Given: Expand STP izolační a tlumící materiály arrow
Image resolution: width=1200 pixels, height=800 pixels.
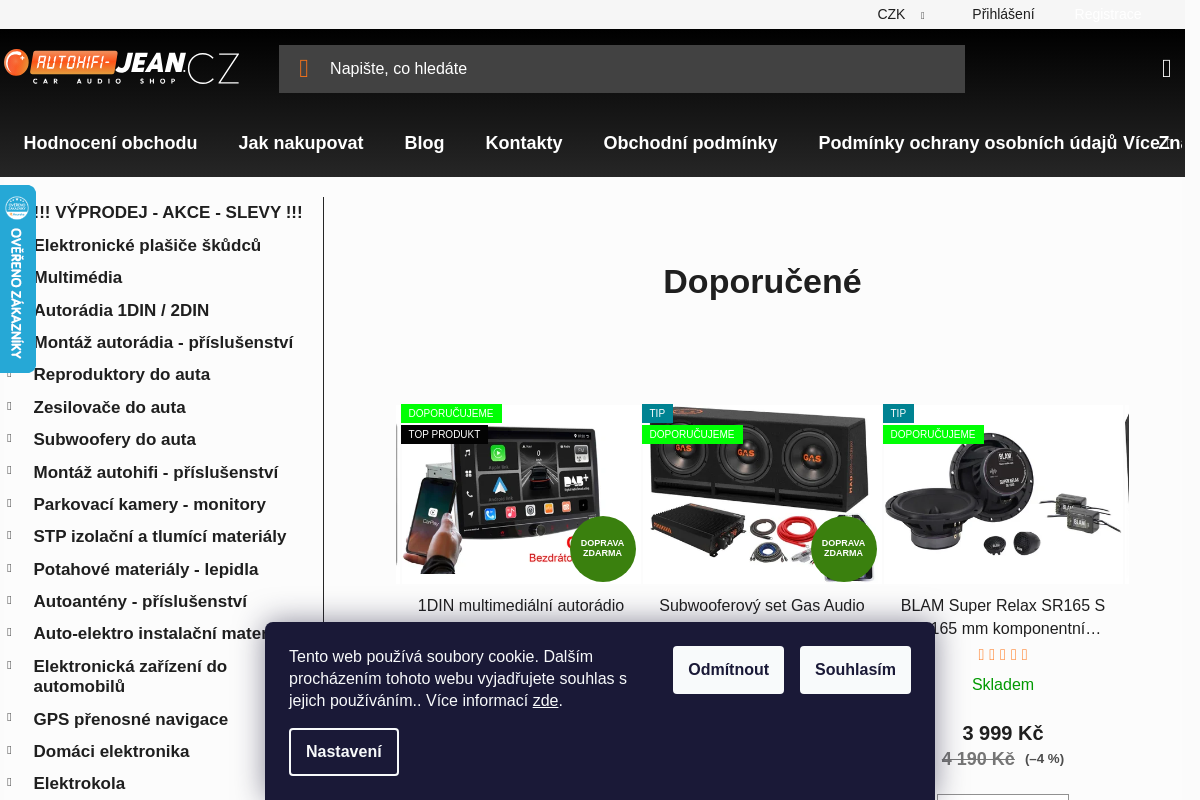Looking at the screenshot, I should (10, 535).
